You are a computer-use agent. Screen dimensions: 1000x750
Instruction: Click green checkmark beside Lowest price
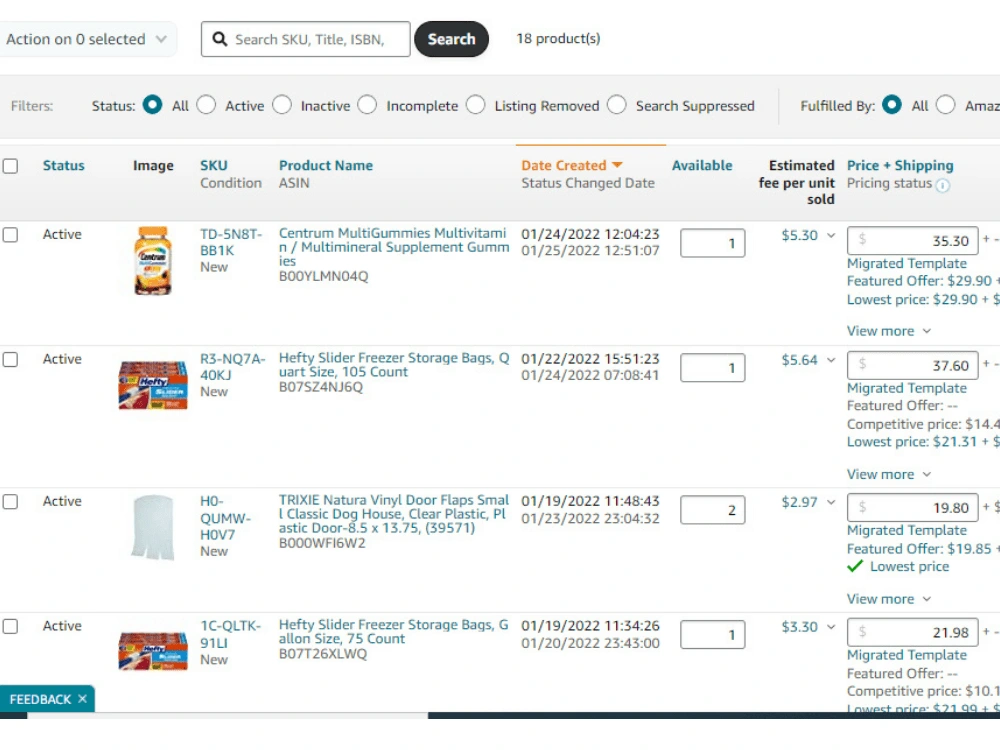tap(855, 566)
